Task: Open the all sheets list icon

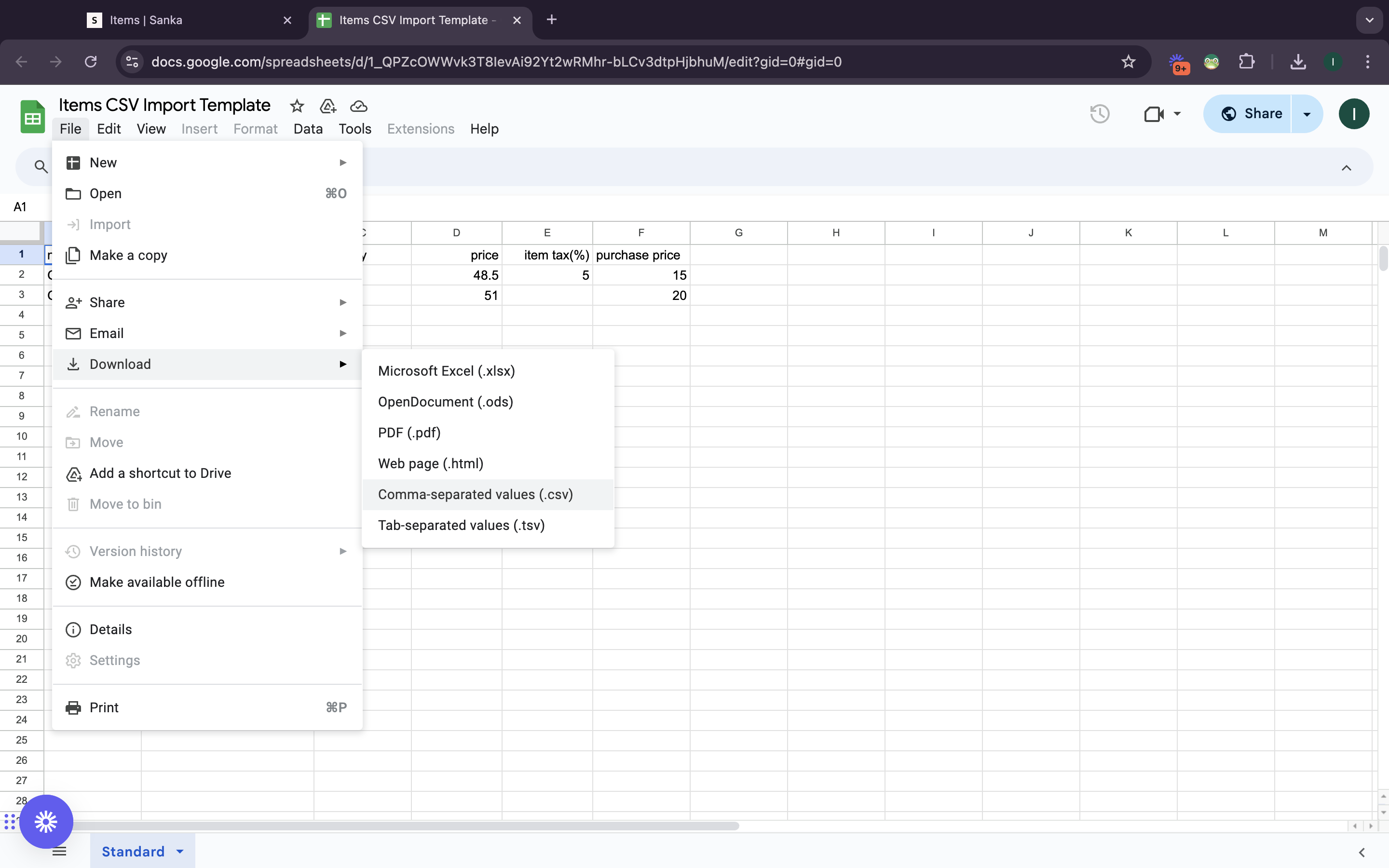Action: (x=60, y=851)
